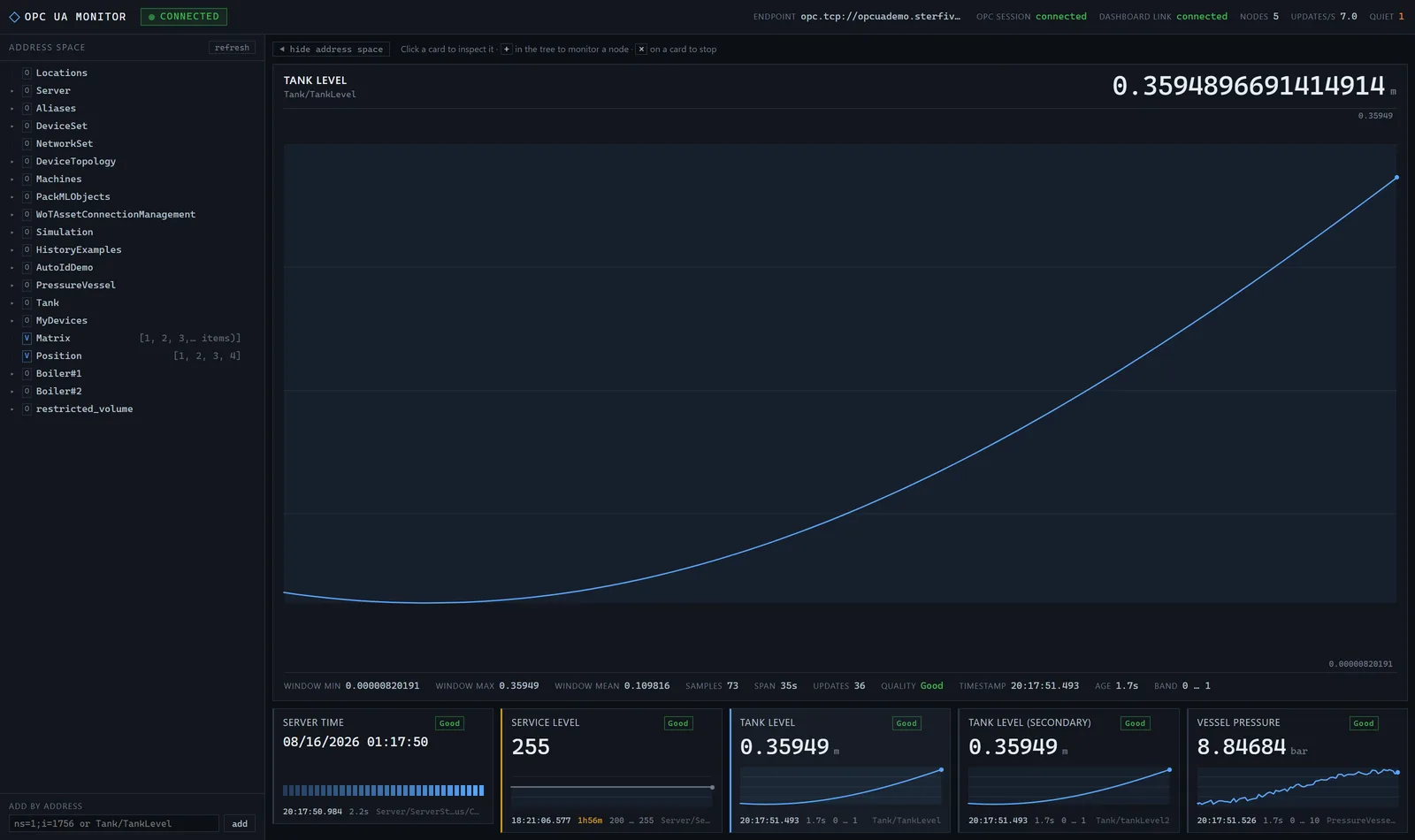Click the object icon beside Server
Screen dimensions: 1415x840
(27, 90)
